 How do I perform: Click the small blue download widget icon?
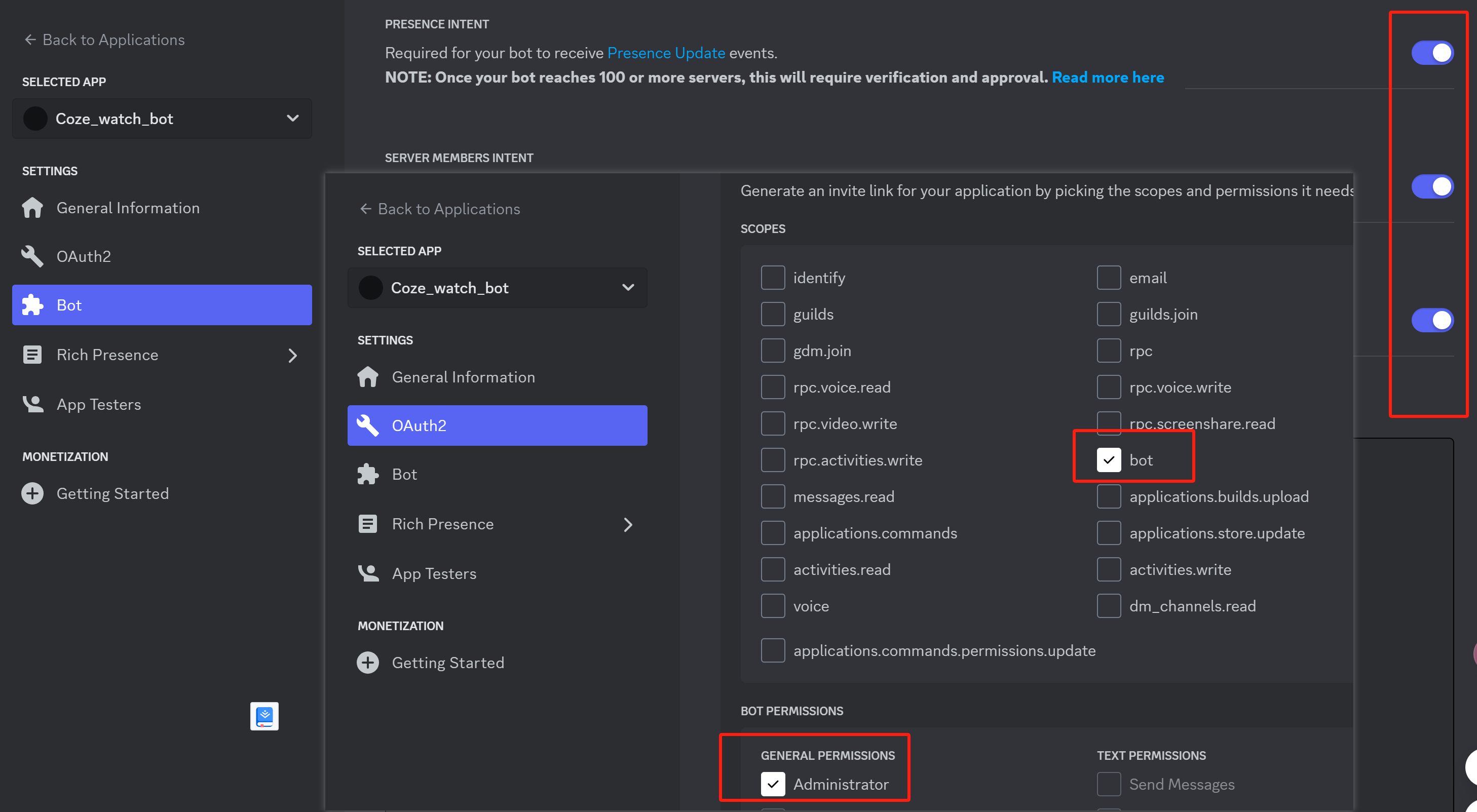tap(264, 716)
